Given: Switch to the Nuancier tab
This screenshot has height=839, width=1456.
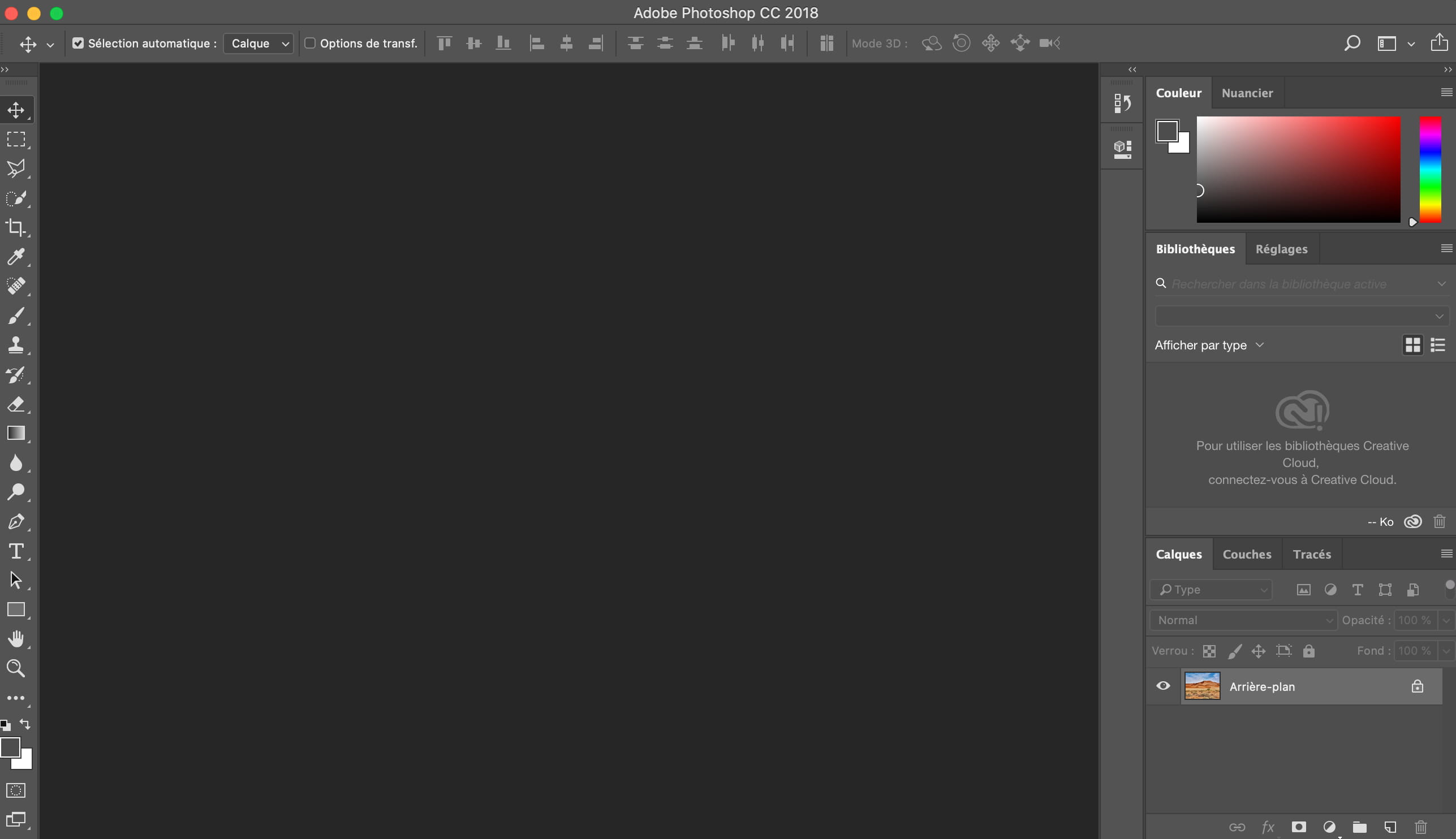Looking at the screenshot, I should click(1247, 92).
